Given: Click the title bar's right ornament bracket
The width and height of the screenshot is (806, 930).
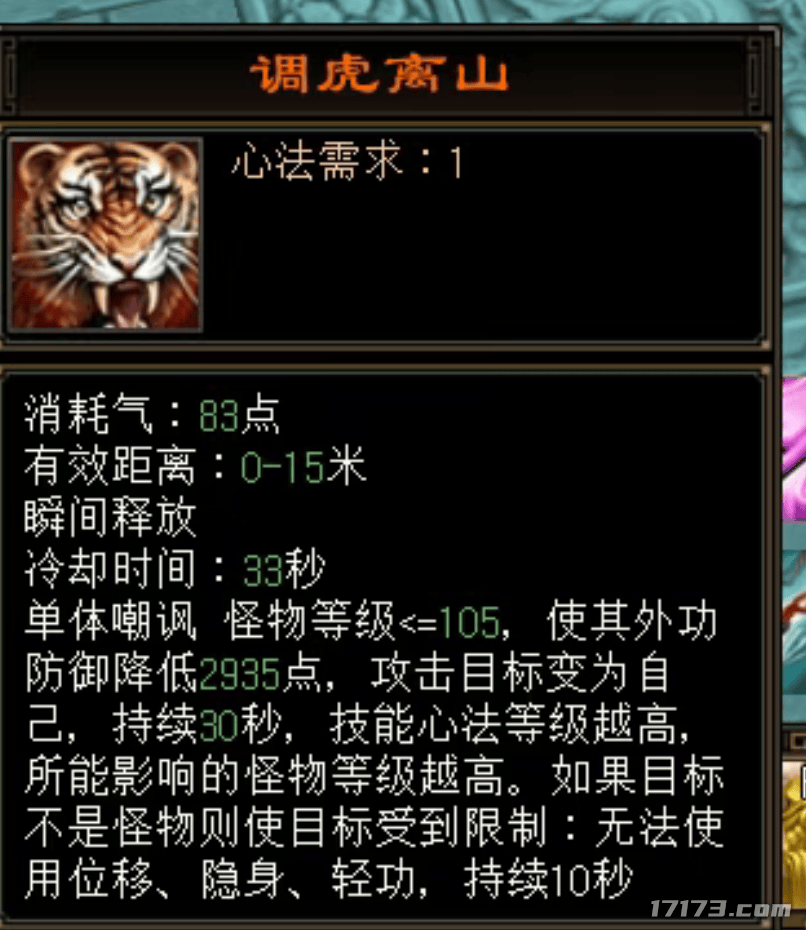Looking at the screenshot, I should (756, 75).
